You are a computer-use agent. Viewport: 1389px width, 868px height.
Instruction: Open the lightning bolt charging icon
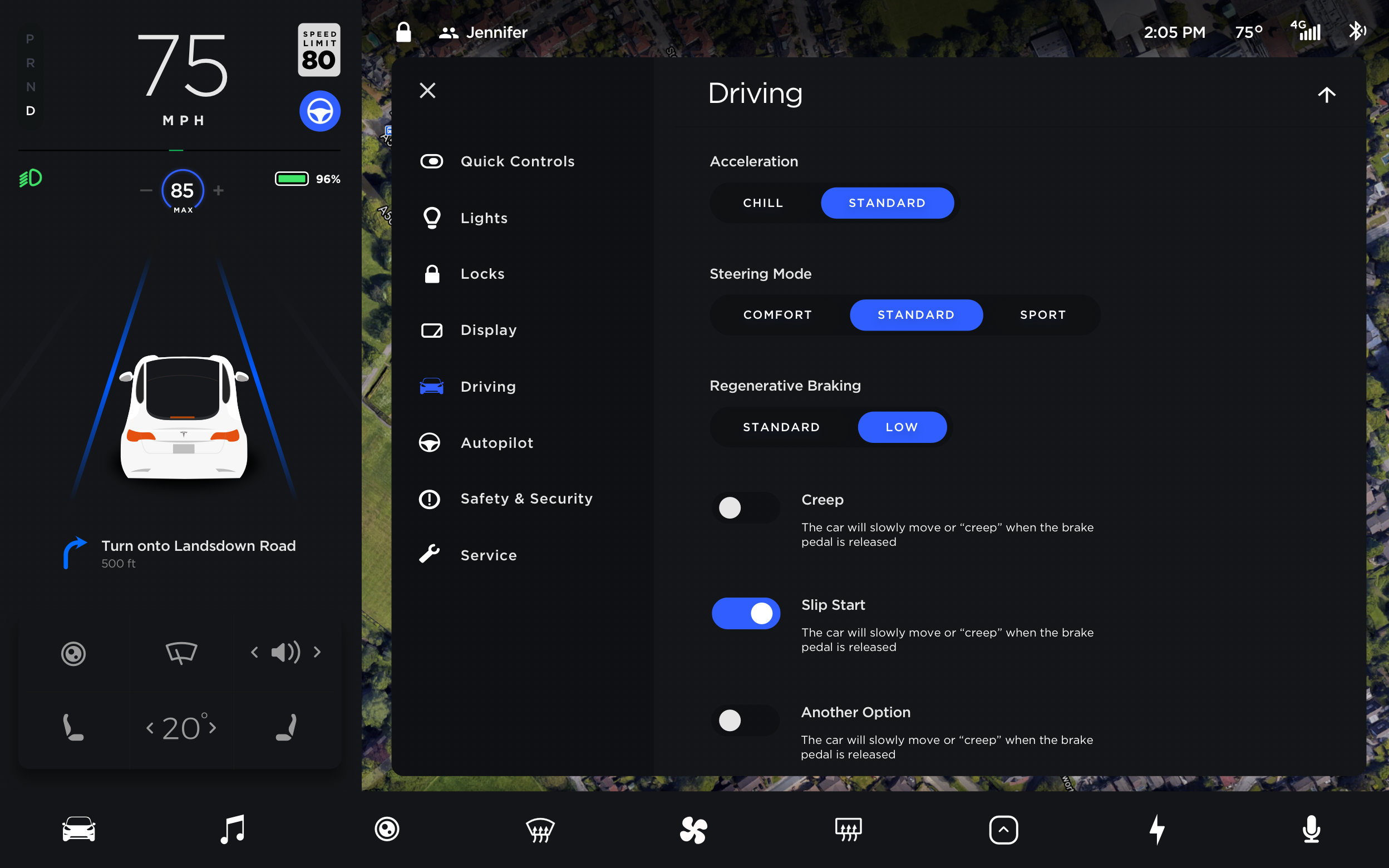pos(1157,830)
